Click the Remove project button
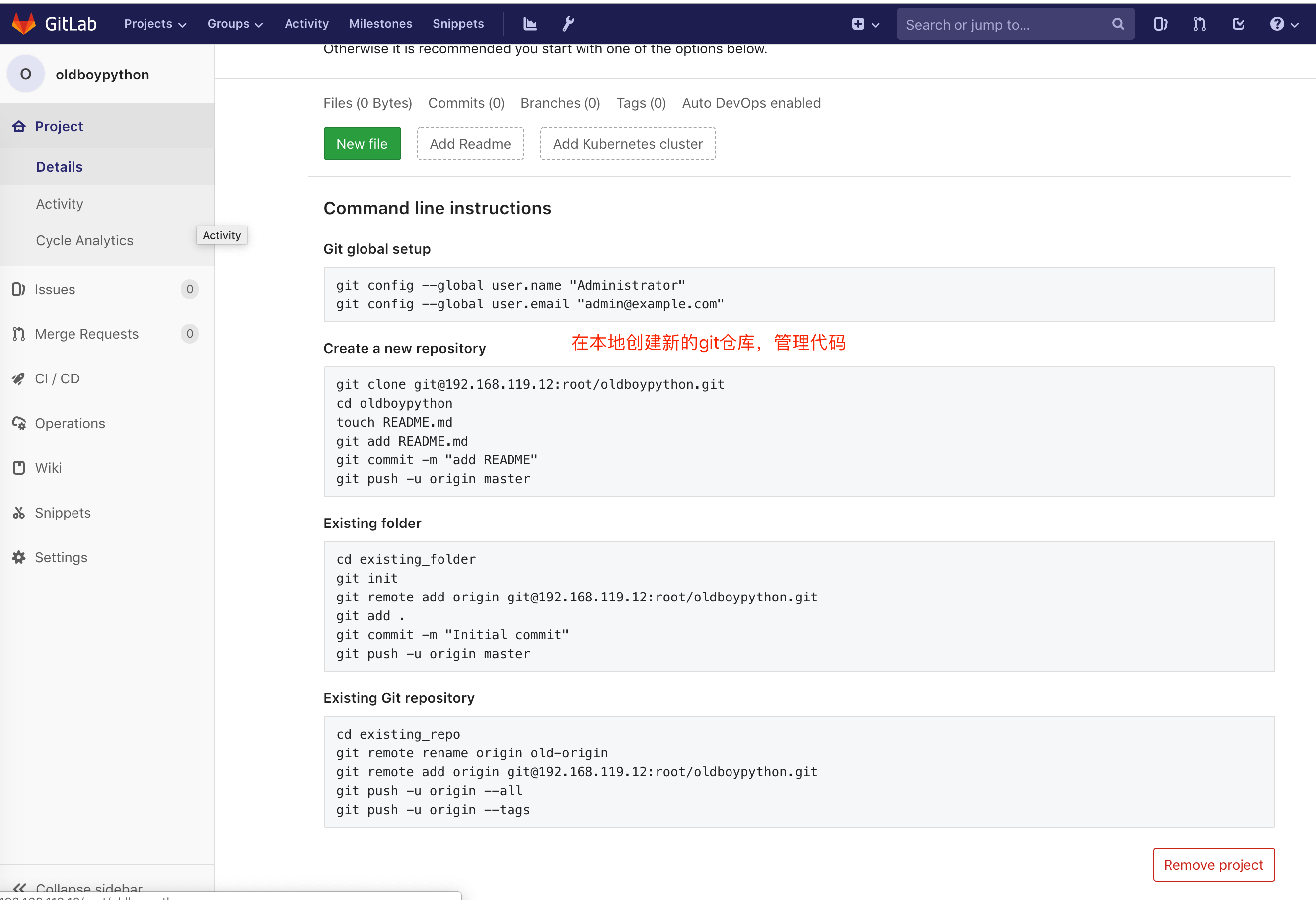1316x900 pixels. (x=1213, y=864)
